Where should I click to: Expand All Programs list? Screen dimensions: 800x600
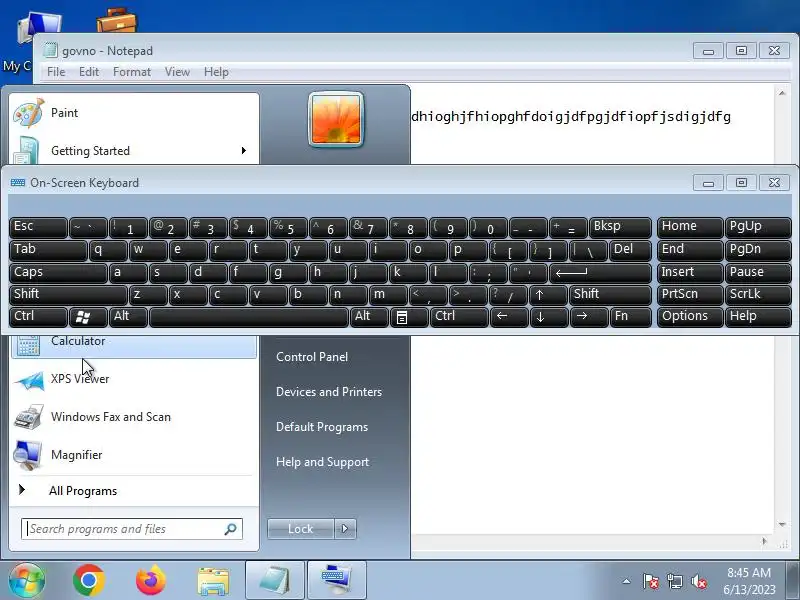click(x=134, y=491)
